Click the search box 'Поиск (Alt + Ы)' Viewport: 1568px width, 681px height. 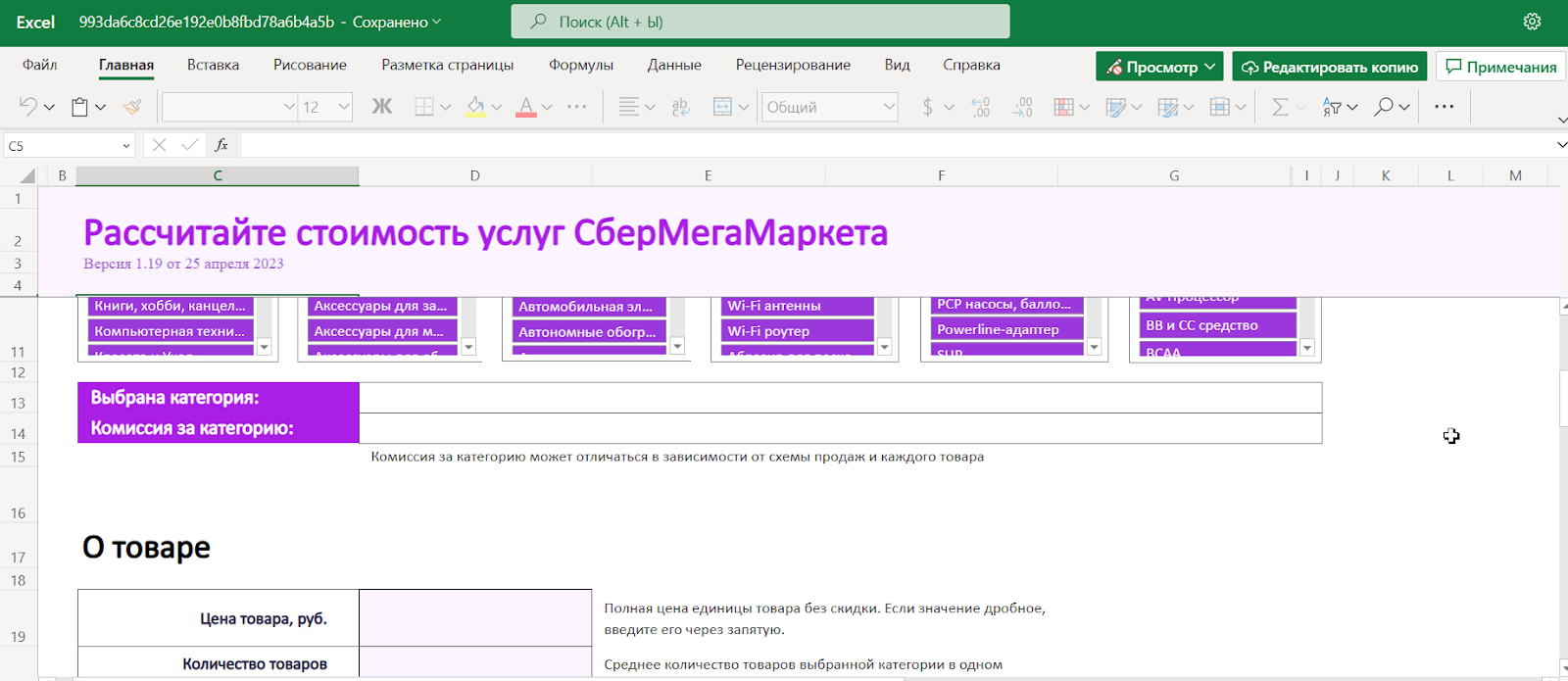[x=760, y=22]
